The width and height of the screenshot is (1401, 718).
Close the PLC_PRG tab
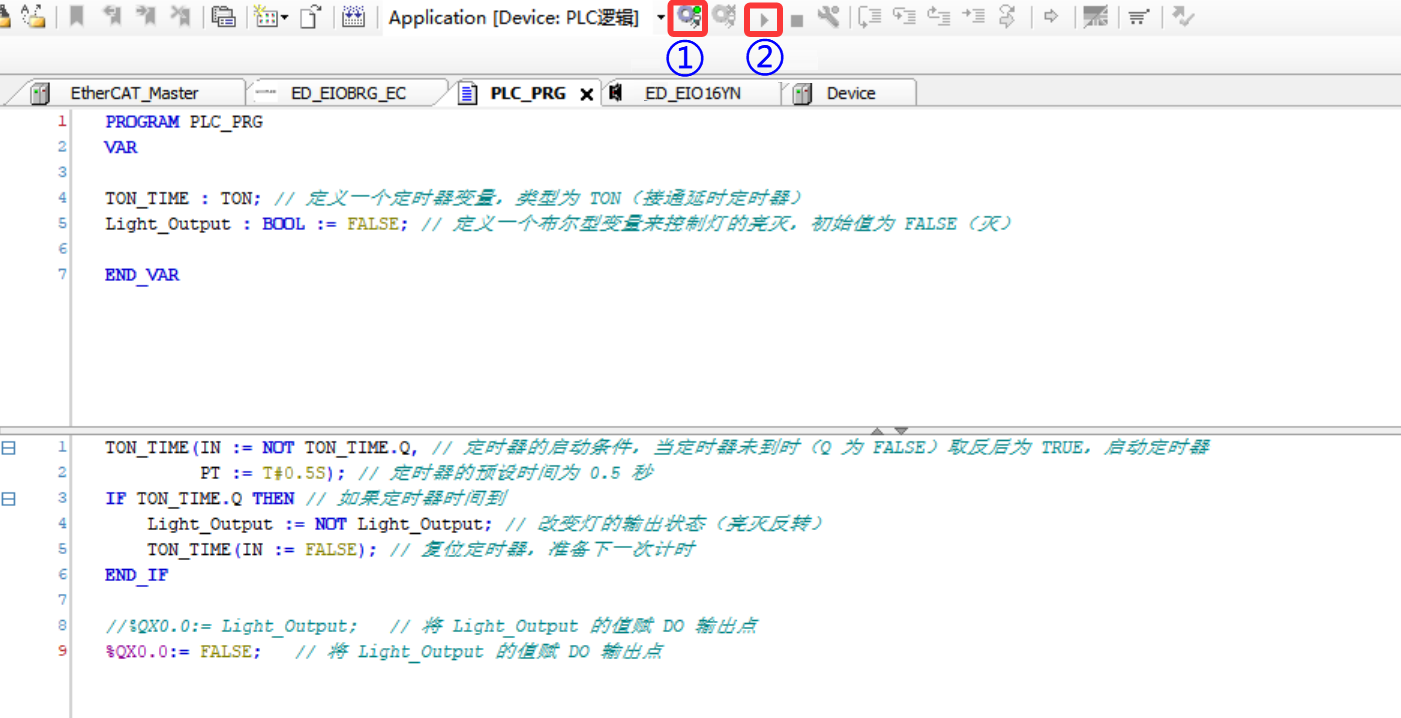(x=587, y=94)
